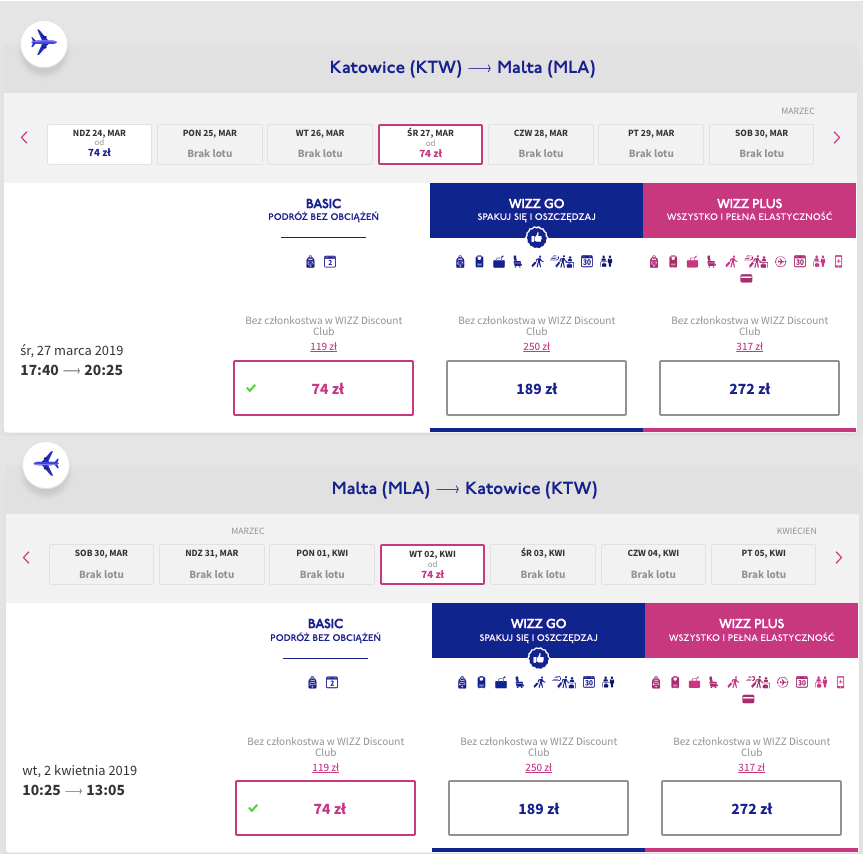This screenshot has width=863, height=854.
Task: Click the backpack icon under outbound BASIC fare
Action: click(x=310, y=262)
